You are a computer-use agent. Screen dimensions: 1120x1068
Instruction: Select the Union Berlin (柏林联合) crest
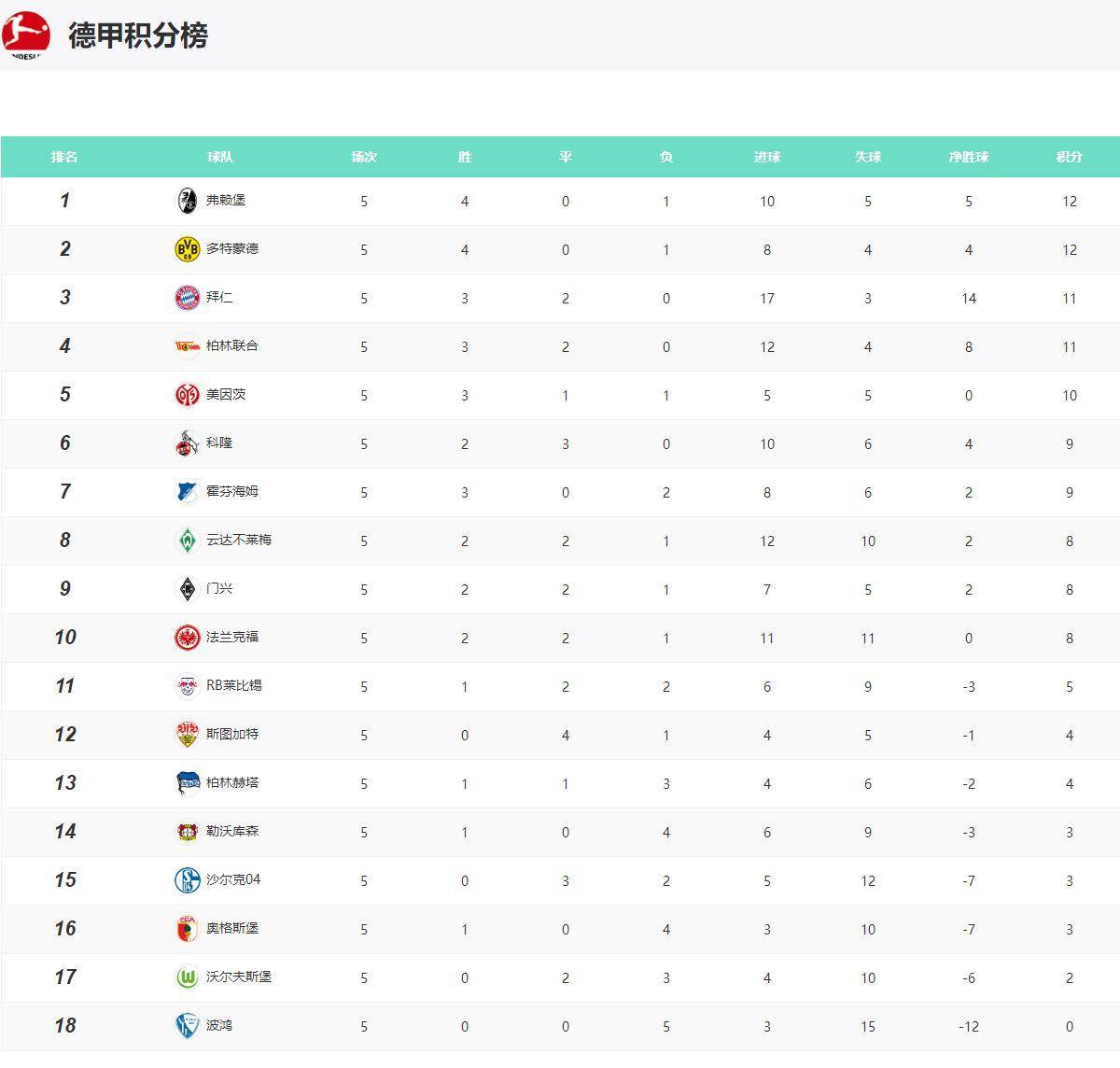click(188, 345)
